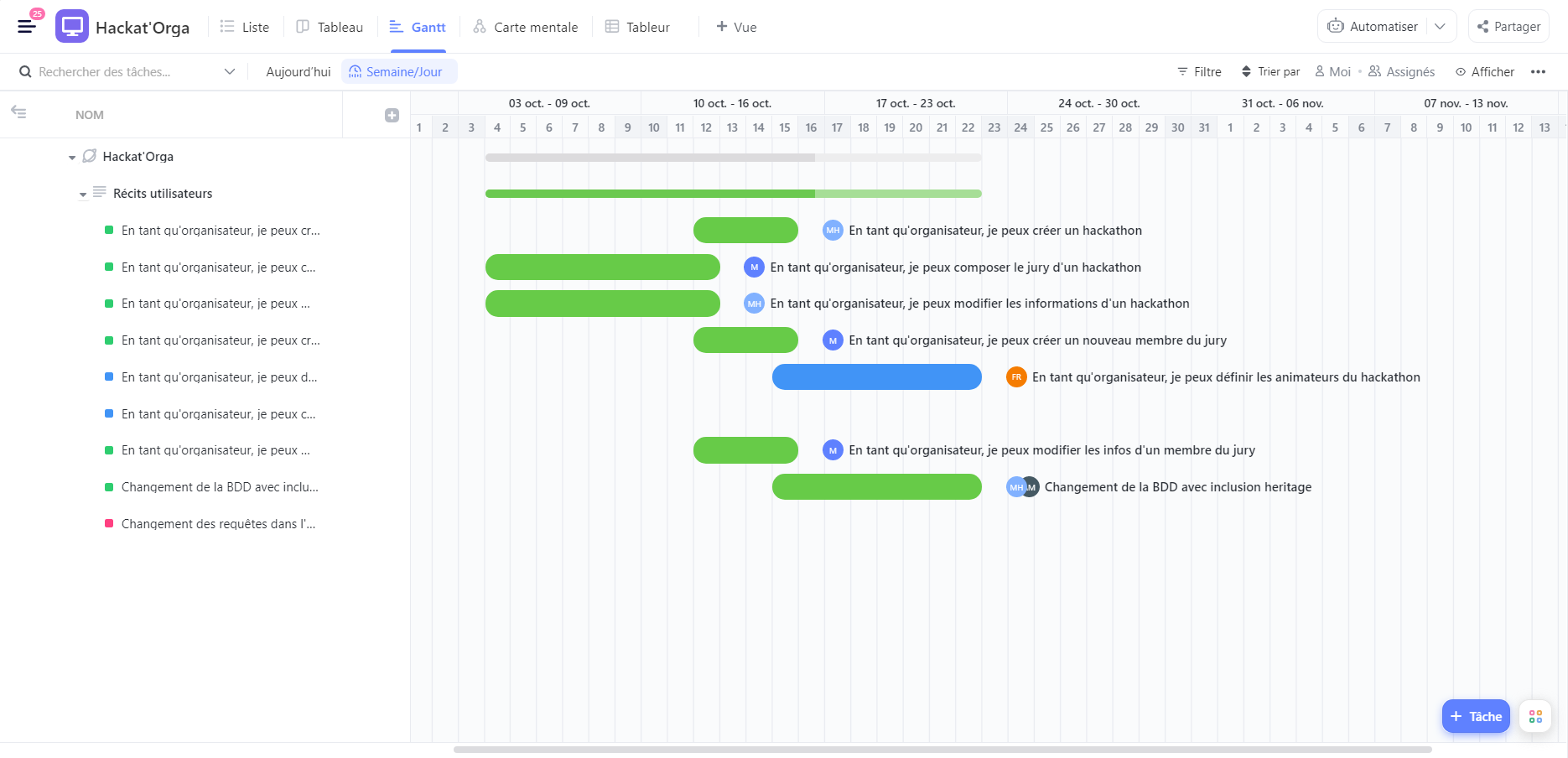Collapse the sidebar using the arrow icon
Viewport: 1568px width, 758px height.
point(18,112)
